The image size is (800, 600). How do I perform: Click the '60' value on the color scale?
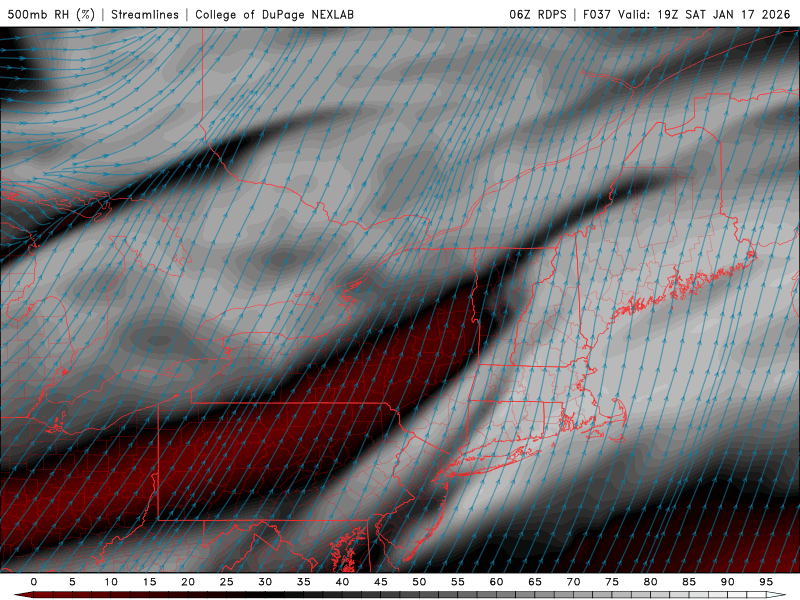point(496,582)
